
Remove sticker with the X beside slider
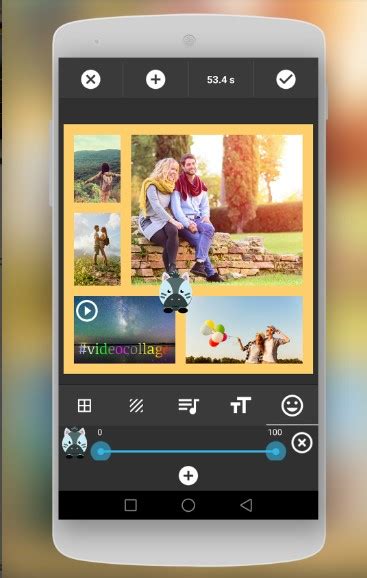pos(302,443)
